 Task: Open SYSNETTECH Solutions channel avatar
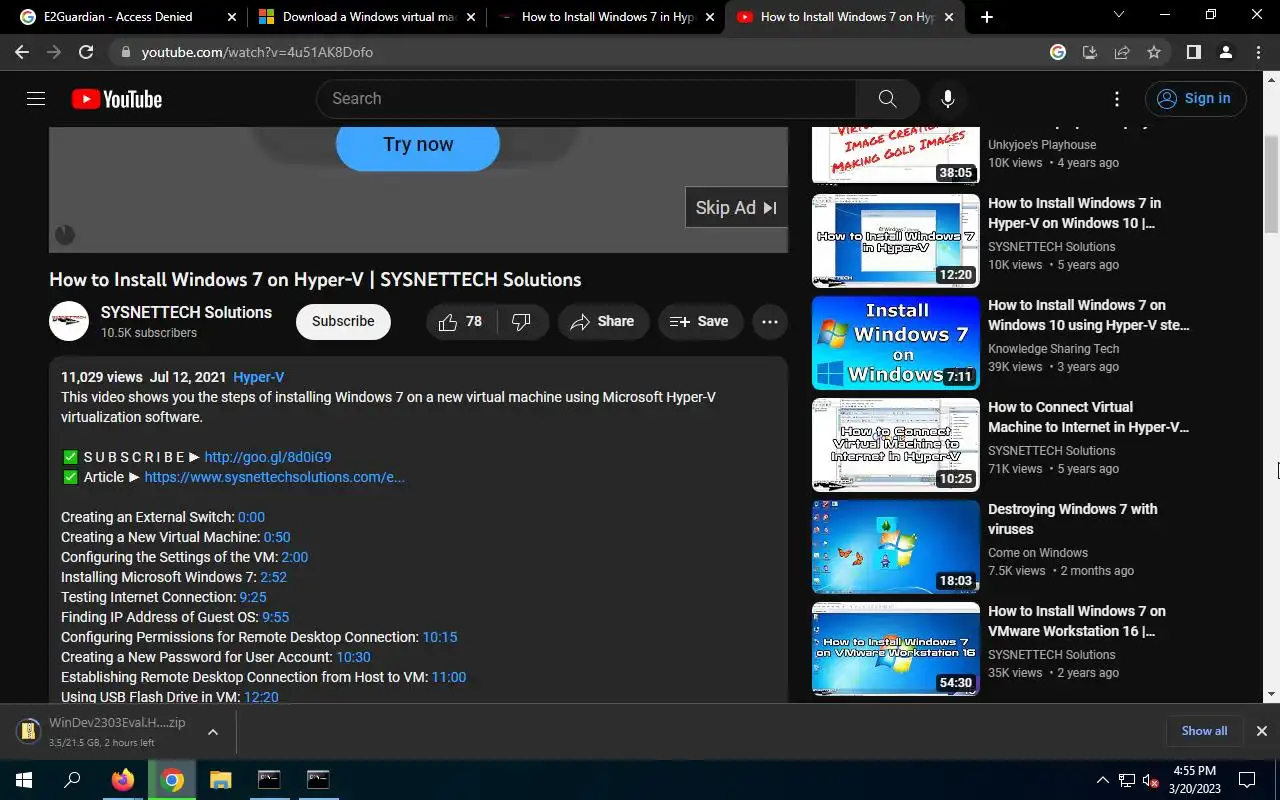click(69, 321)
